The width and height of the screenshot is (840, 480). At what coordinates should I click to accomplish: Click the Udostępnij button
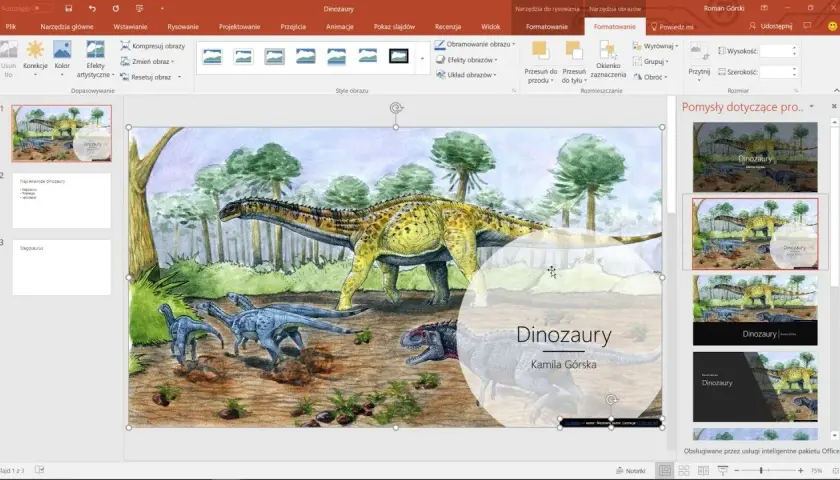[770, 26]
